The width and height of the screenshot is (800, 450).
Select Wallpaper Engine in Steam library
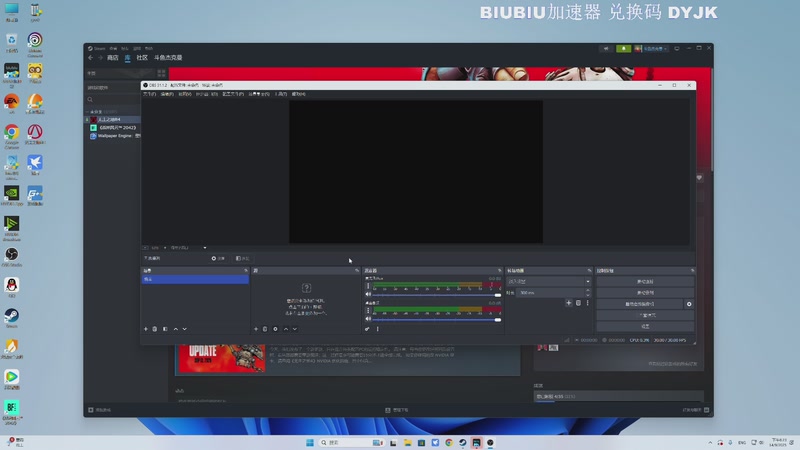click(115, 136)
